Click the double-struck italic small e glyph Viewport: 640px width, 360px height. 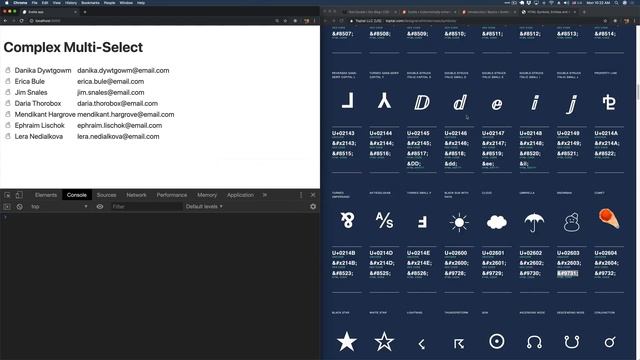pyautogui.click(x=497, y=104)
